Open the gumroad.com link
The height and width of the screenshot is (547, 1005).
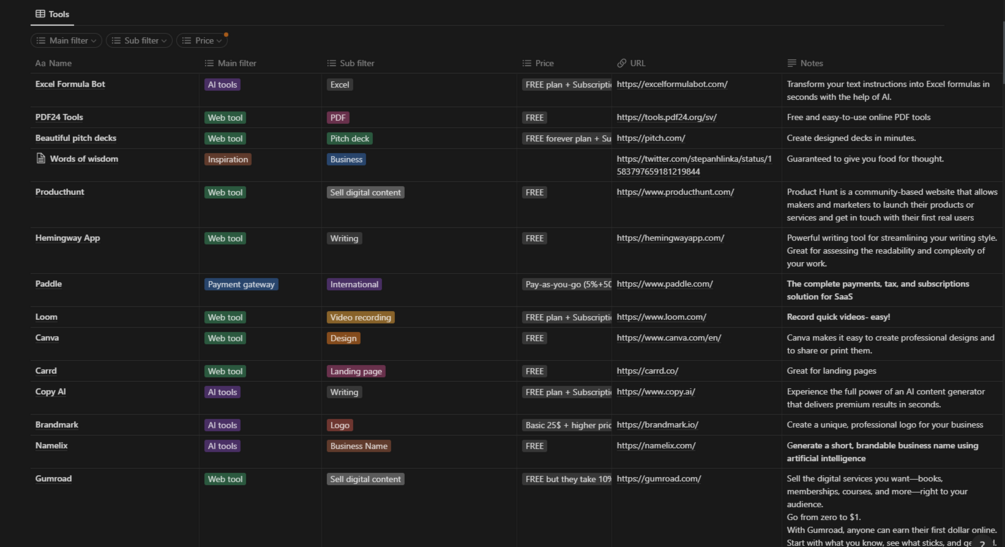click(659, 478)
